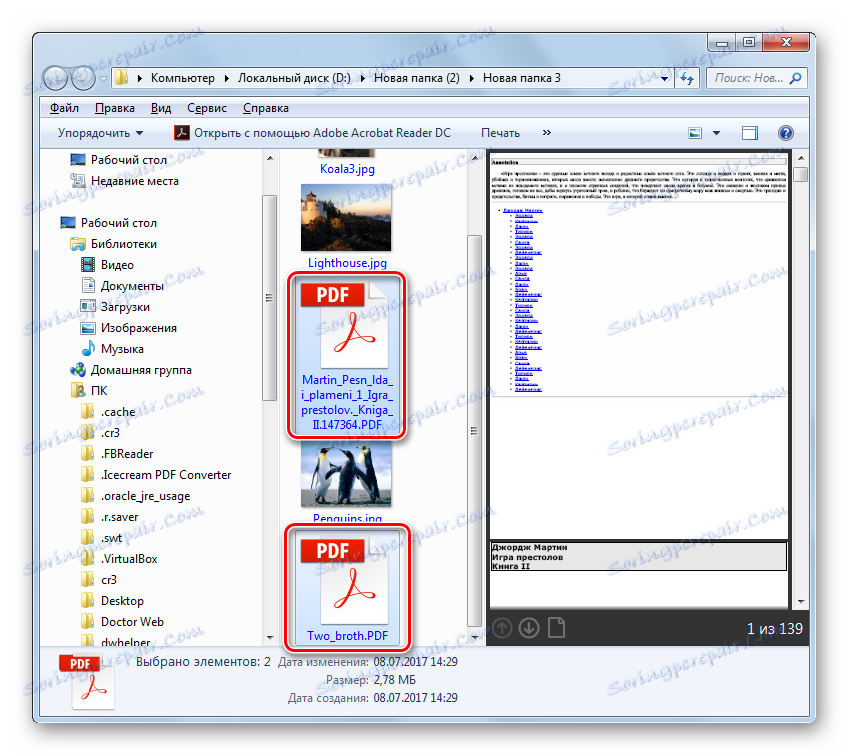Click Компьютер in the address path
Image resolution: width=849 pixels, height=756 pixels.
[x=182, y=78]
